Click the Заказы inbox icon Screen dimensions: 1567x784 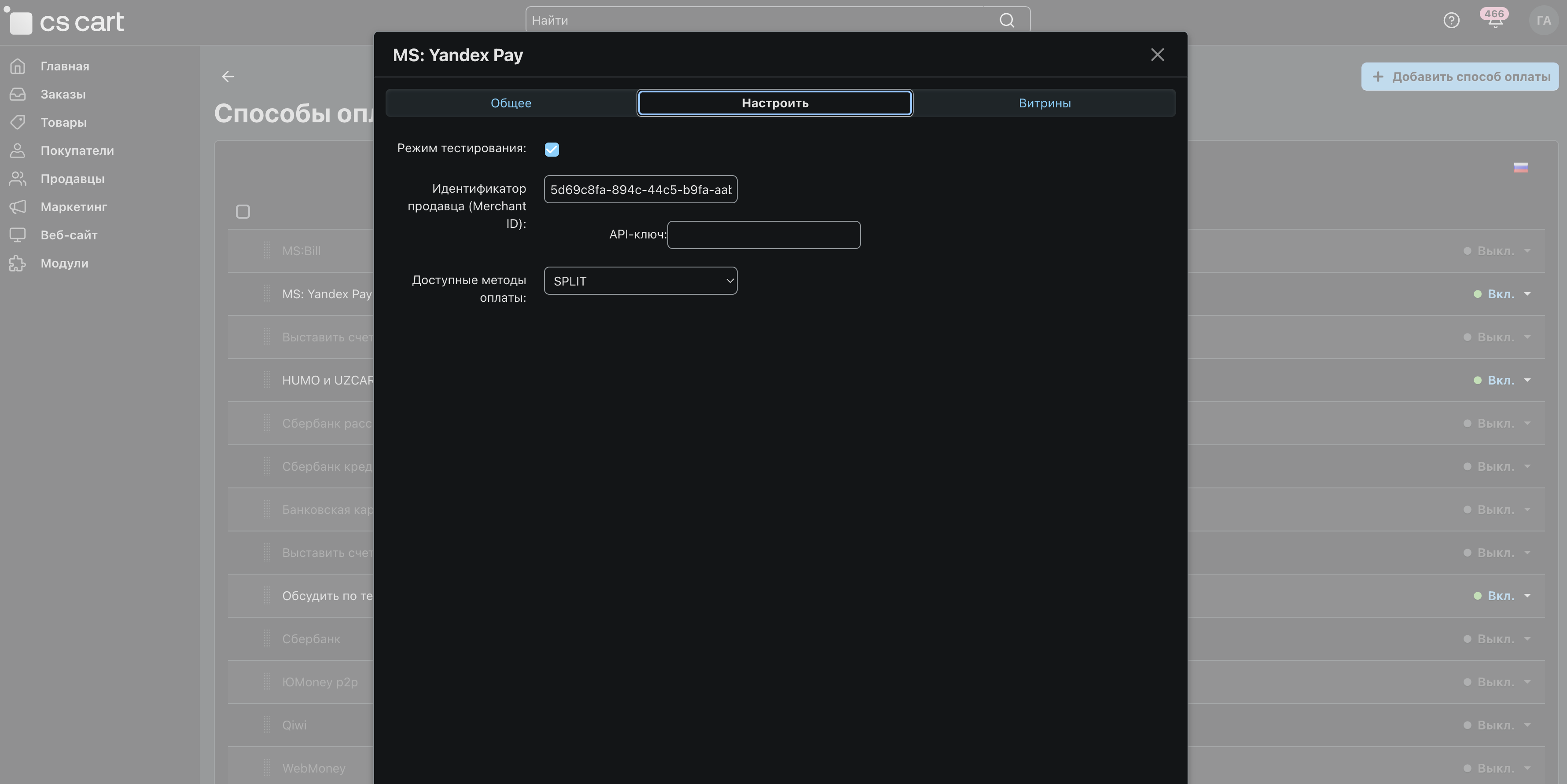tap(18, 94)
